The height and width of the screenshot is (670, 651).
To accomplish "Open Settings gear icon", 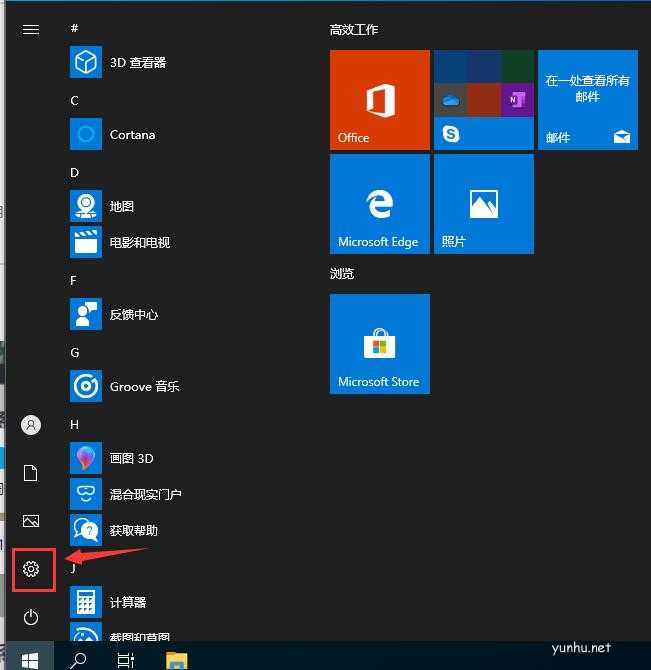I will (x=31, y=569).
